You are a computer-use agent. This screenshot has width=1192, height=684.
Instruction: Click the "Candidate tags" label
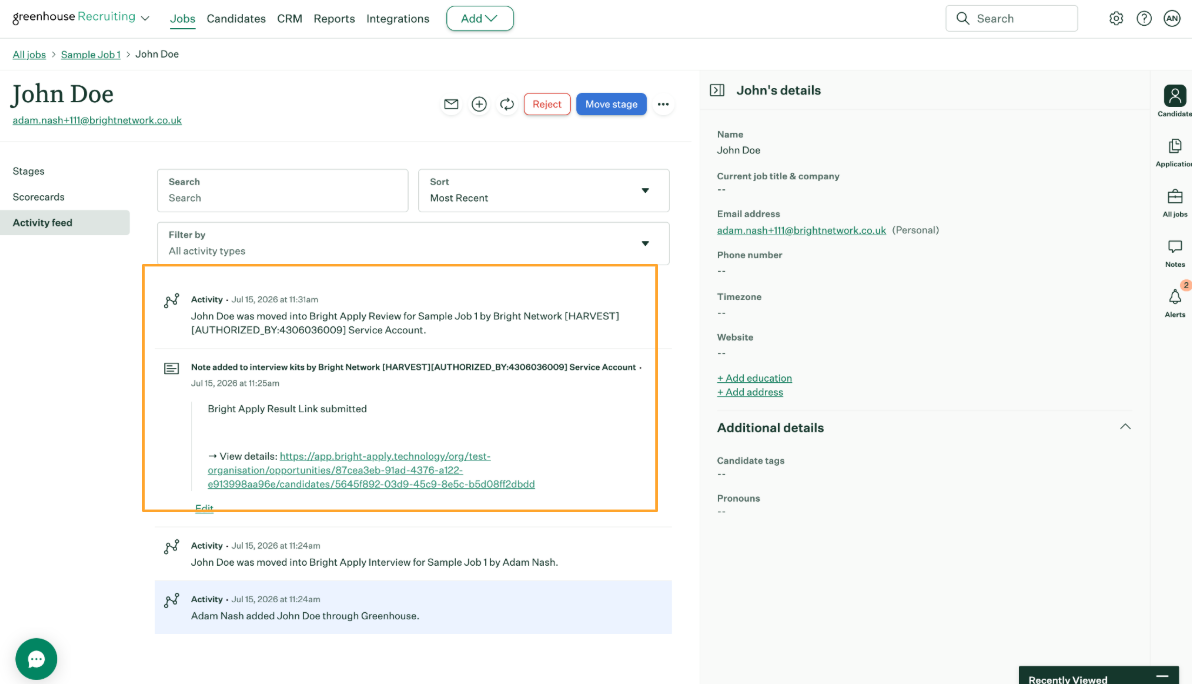(x=750, y=461)
